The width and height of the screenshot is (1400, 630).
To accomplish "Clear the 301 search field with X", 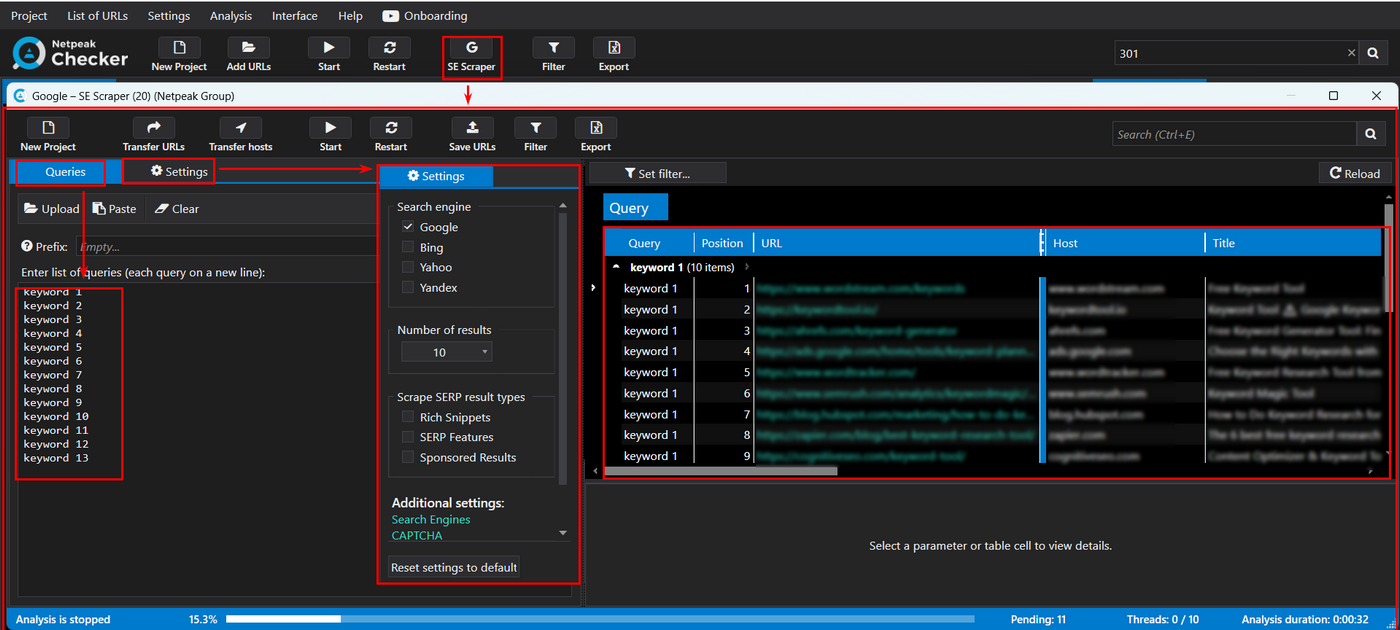I will point(1352,53).
